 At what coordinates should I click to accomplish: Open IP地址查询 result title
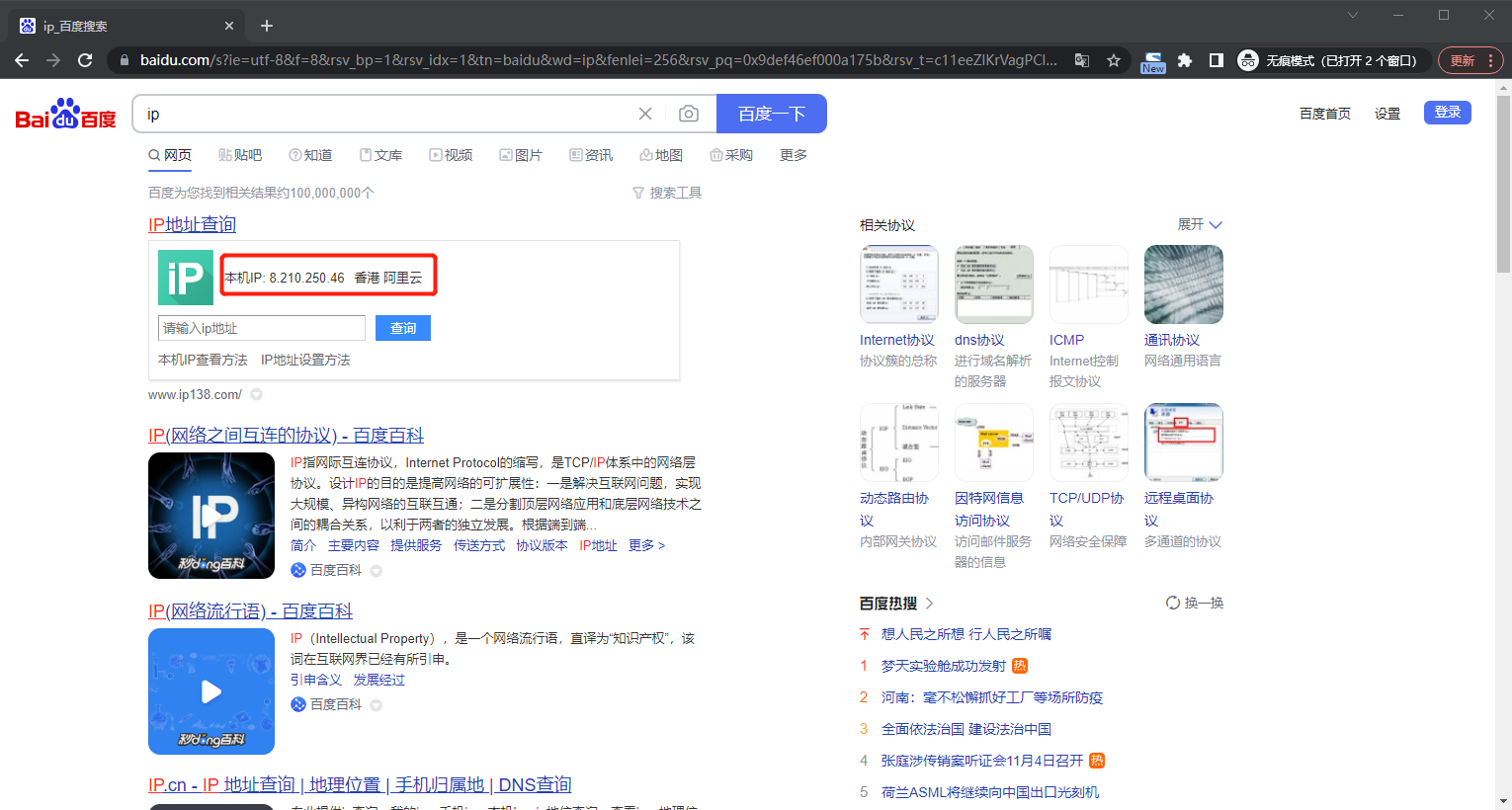(193, 224)
